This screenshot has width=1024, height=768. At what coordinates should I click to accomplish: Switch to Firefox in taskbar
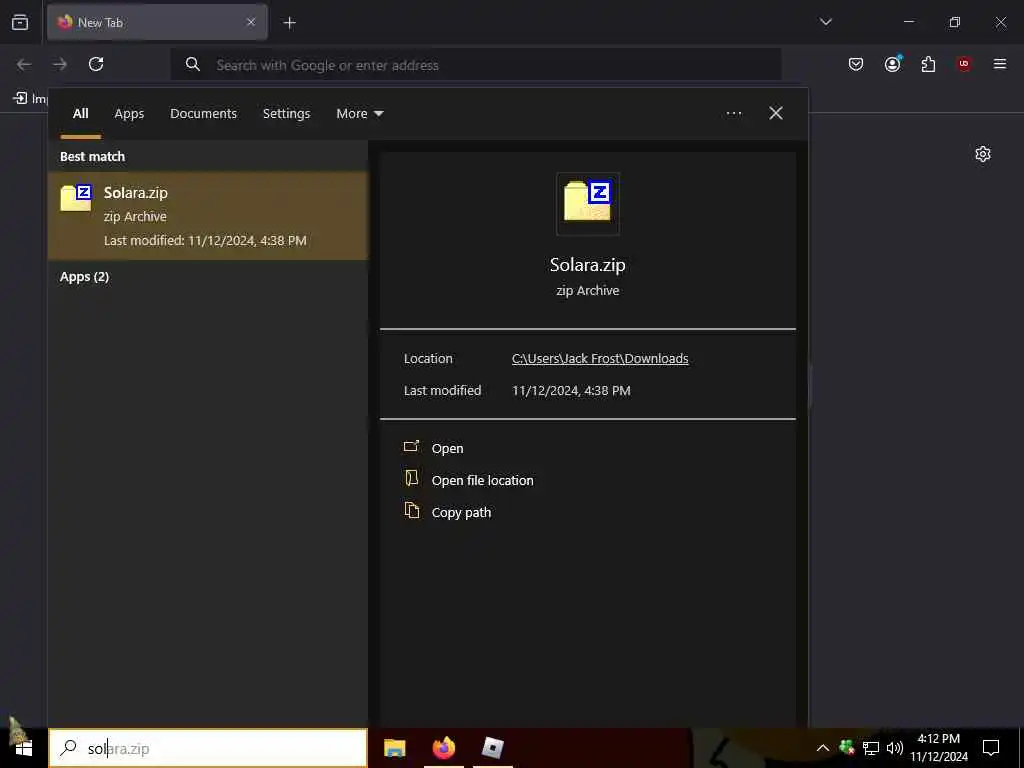click(443, 748)
